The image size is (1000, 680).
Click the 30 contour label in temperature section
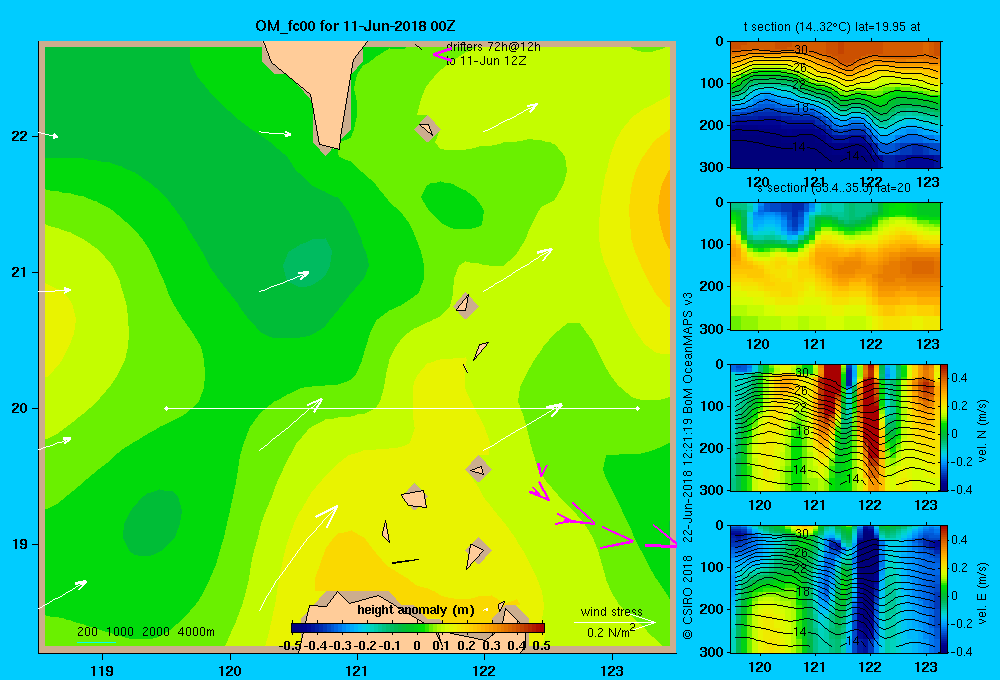pos(801,50)
